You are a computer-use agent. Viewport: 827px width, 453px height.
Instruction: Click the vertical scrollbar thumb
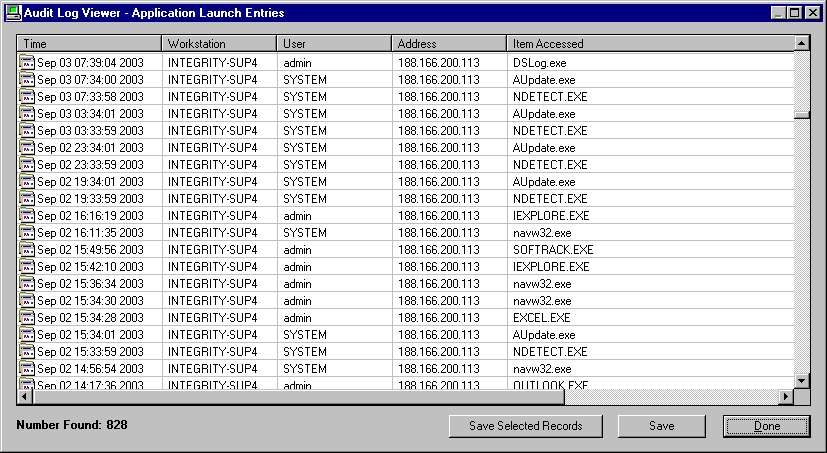coord(802,115)
